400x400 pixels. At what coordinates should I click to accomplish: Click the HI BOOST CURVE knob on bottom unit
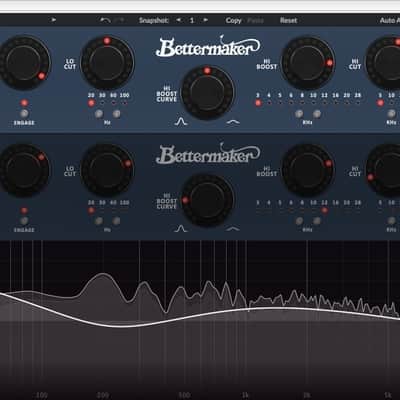point(207,200)
